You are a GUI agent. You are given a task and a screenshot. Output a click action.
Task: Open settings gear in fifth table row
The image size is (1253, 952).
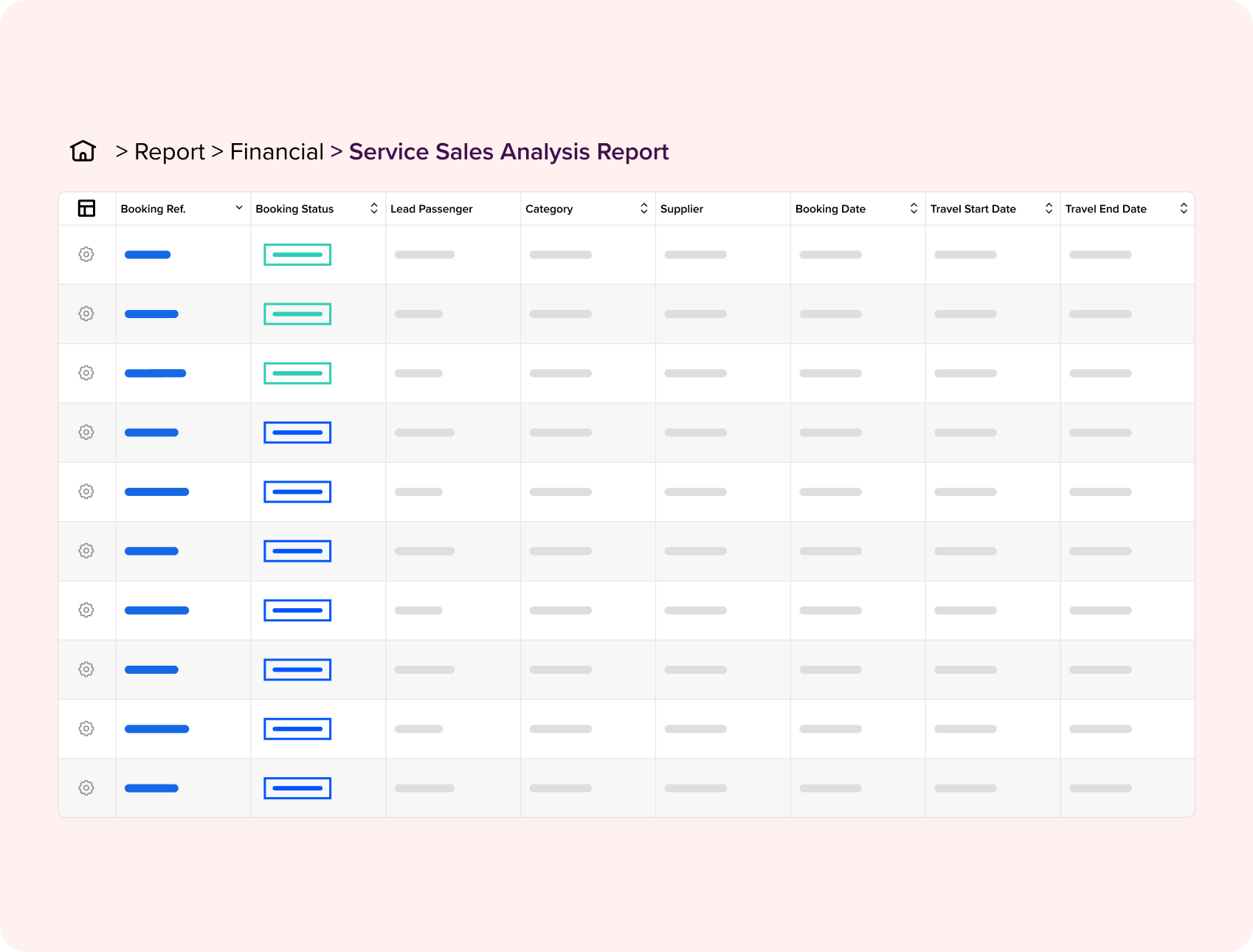(x=86, y=491)
